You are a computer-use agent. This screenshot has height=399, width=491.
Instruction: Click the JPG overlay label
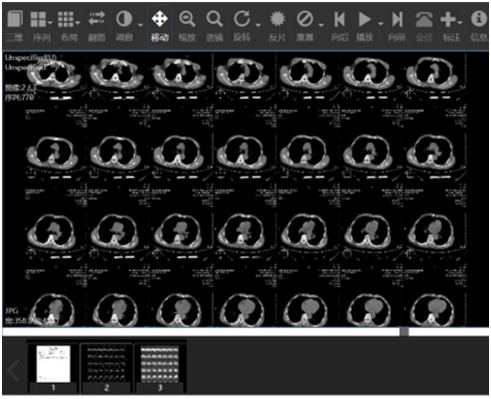(x=12, y=311)
